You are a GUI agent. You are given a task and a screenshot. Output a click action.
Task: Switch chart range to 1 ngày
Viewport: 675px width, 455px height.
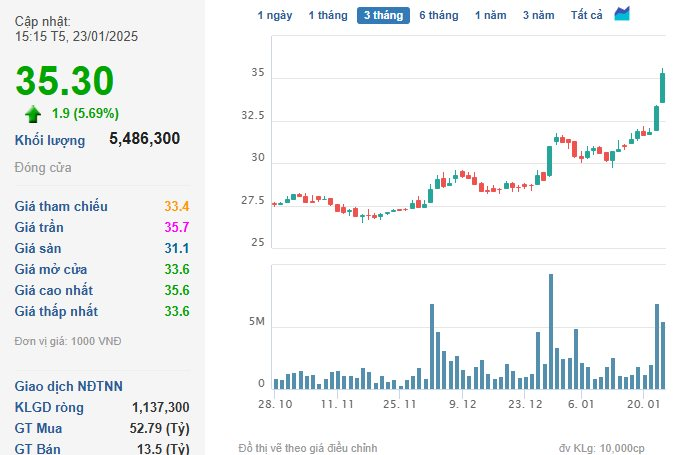[275, 15]
